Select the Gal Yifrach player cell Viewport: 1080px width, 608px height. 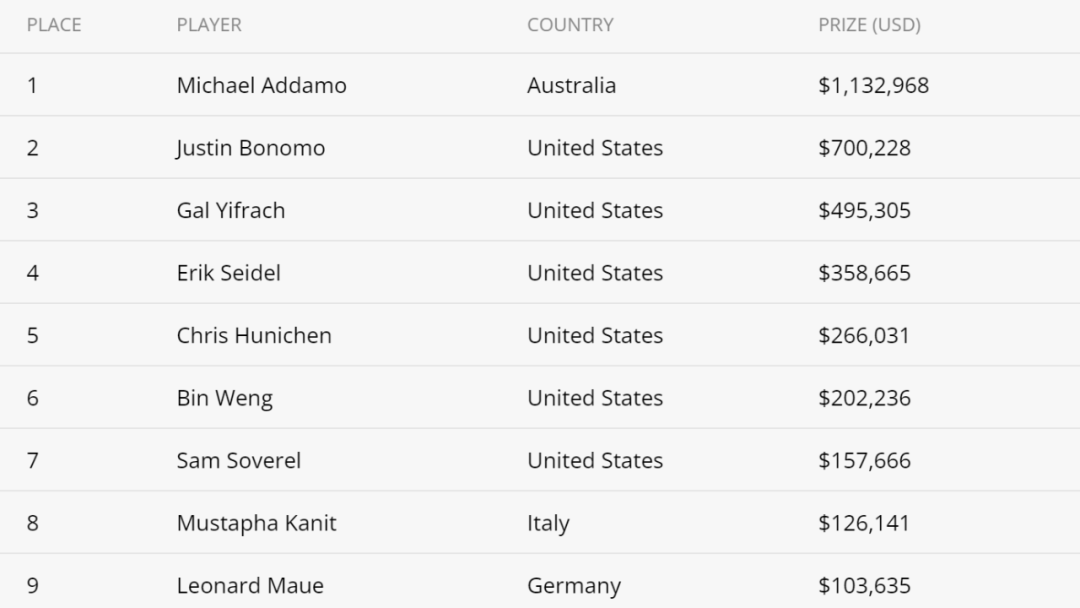click(230, 211)
